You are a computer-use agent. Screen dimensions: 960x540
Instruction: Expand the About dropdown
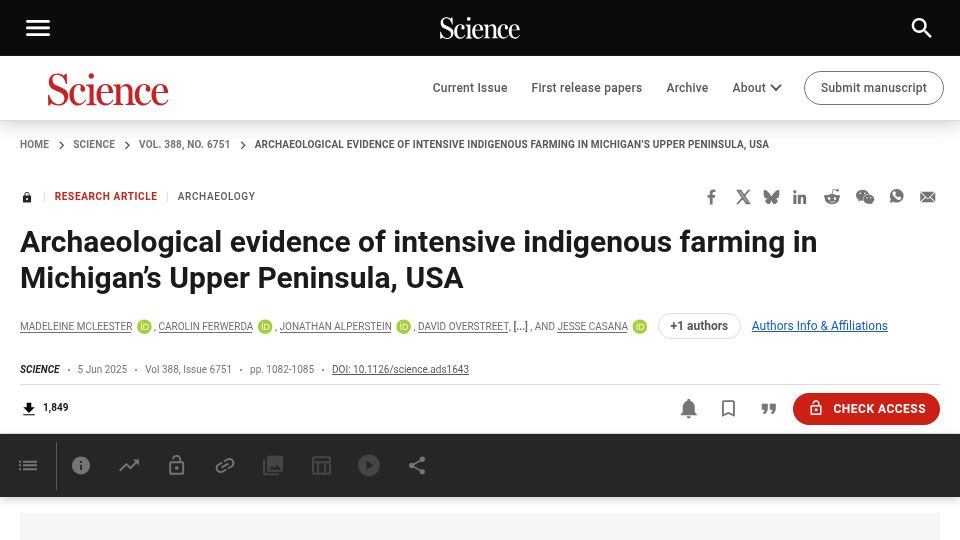point(757,88)
